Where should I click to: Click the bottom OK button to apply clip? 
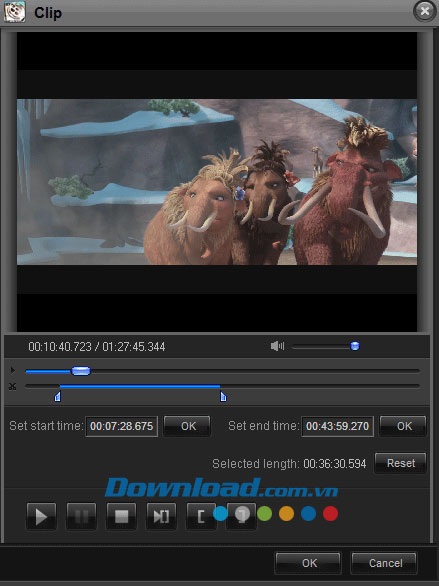309,563
